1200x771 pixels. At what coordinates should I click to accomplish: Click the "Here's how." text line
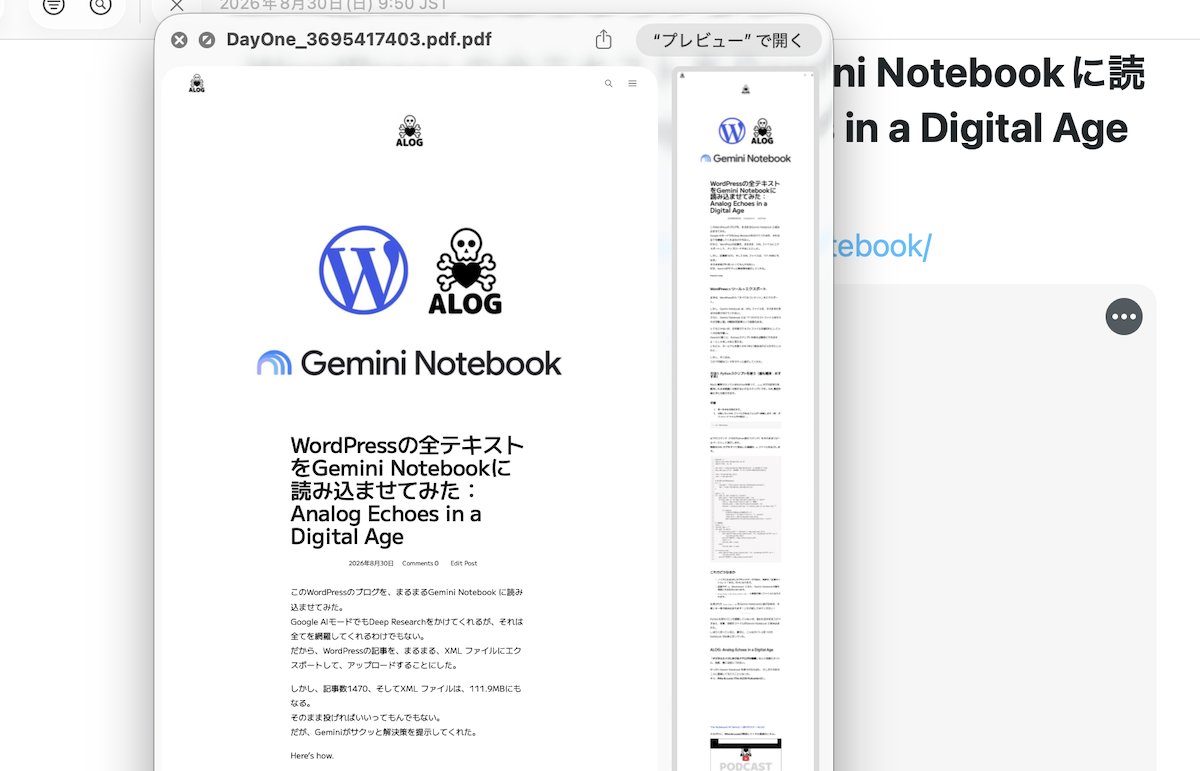pyautogui.click(x=312, y=756)
